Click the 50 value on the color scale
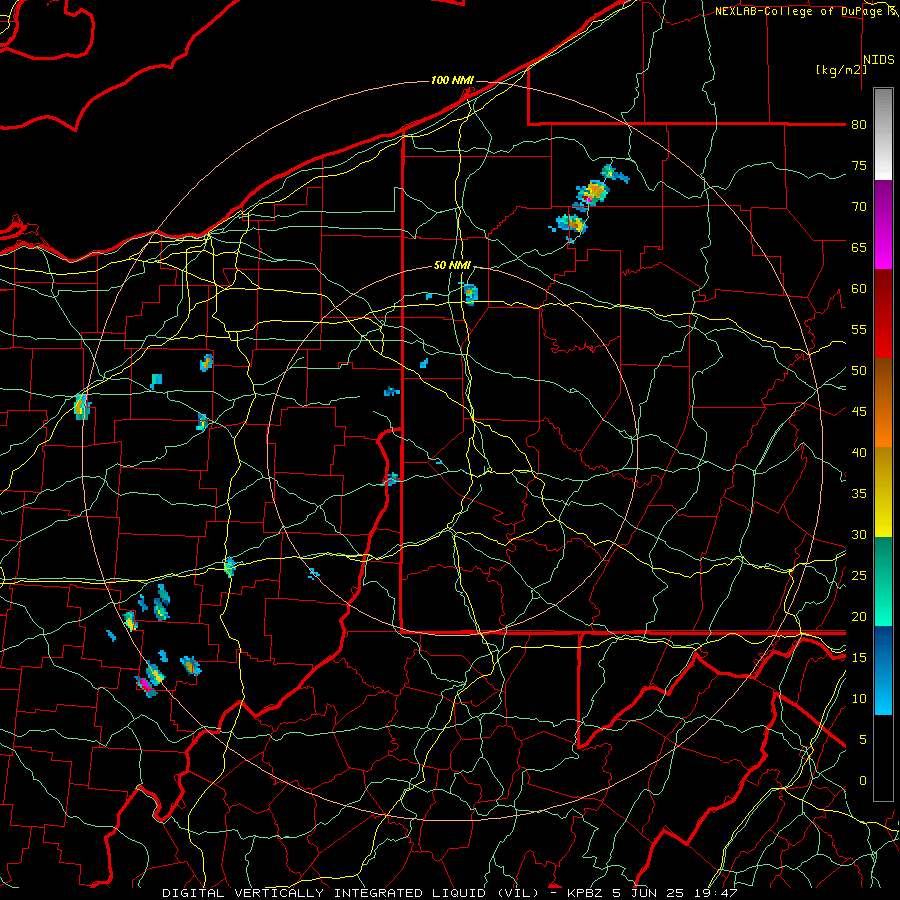 pyautogui.click(x=859, y=371)
